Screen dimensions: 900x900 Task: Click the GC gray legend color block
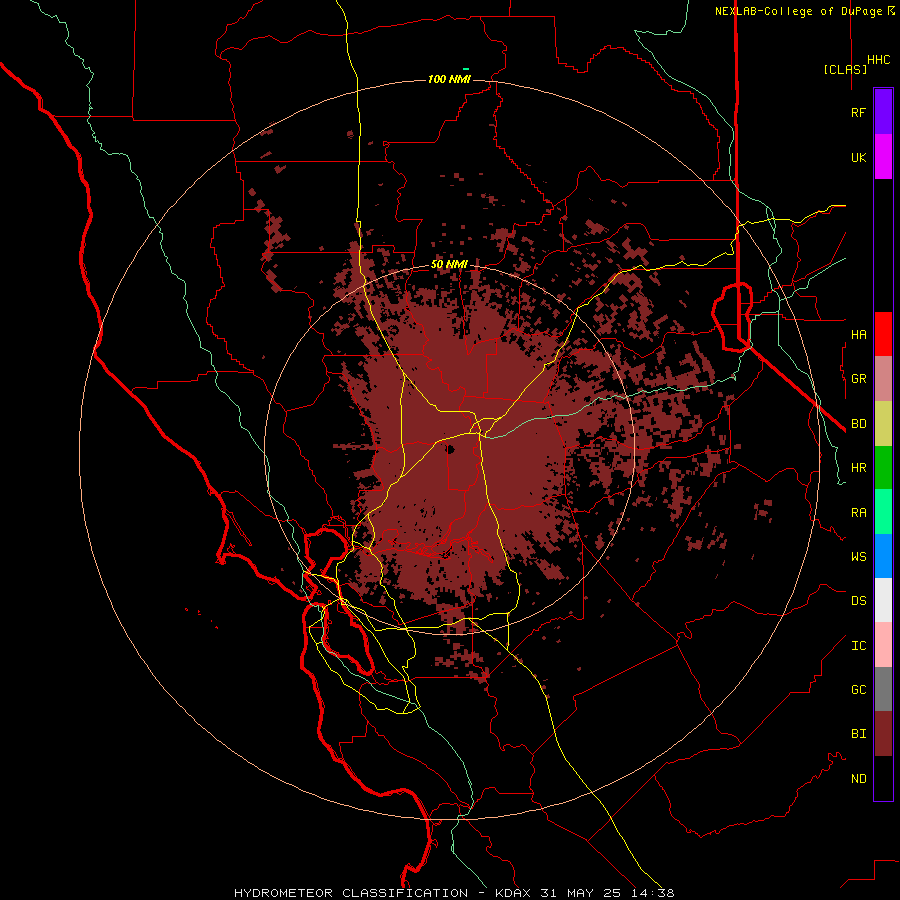pyautogui.click(x=883, y=689)
